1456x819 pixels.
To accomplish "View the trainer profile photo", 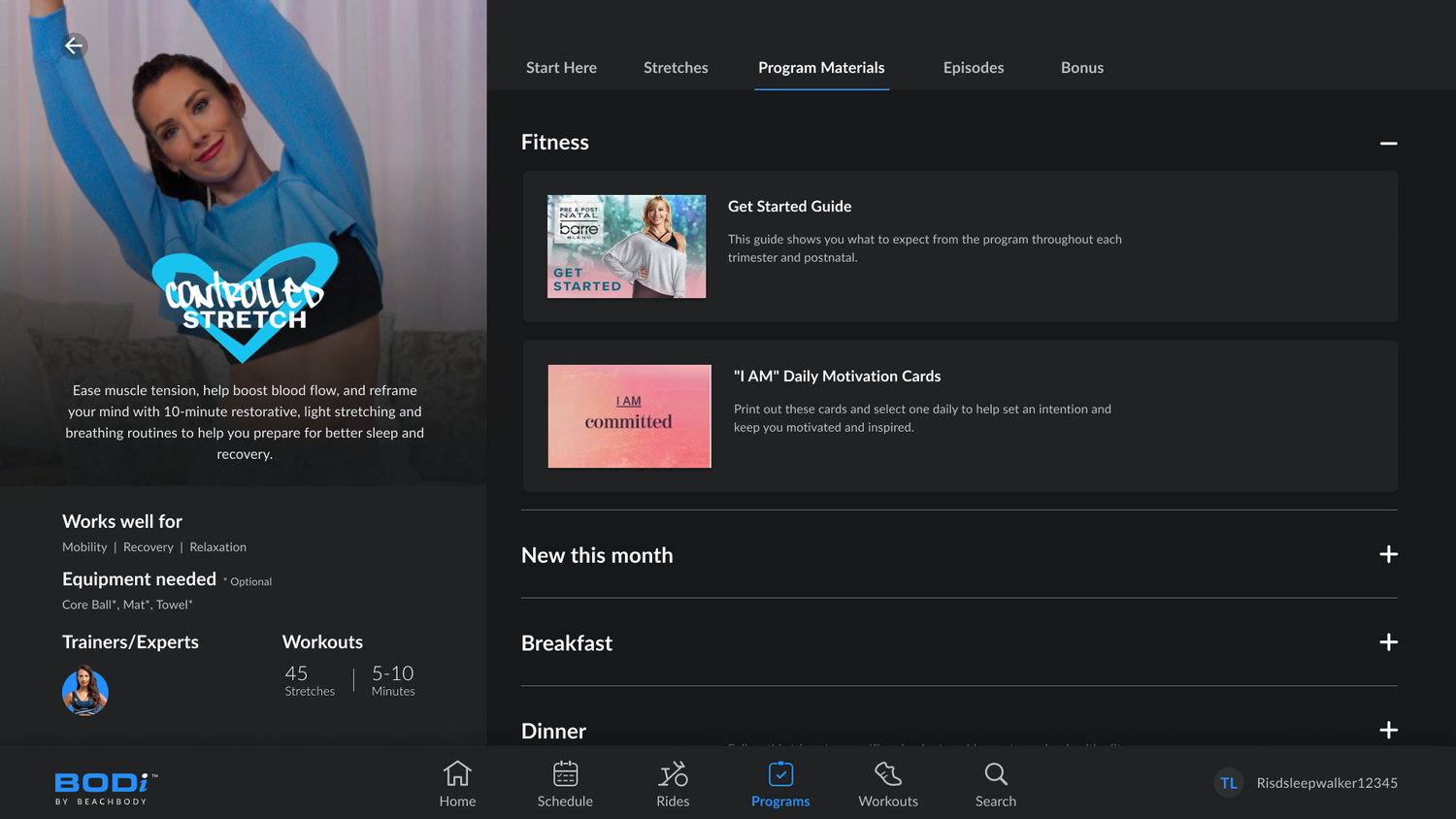I will pos(85,691).
